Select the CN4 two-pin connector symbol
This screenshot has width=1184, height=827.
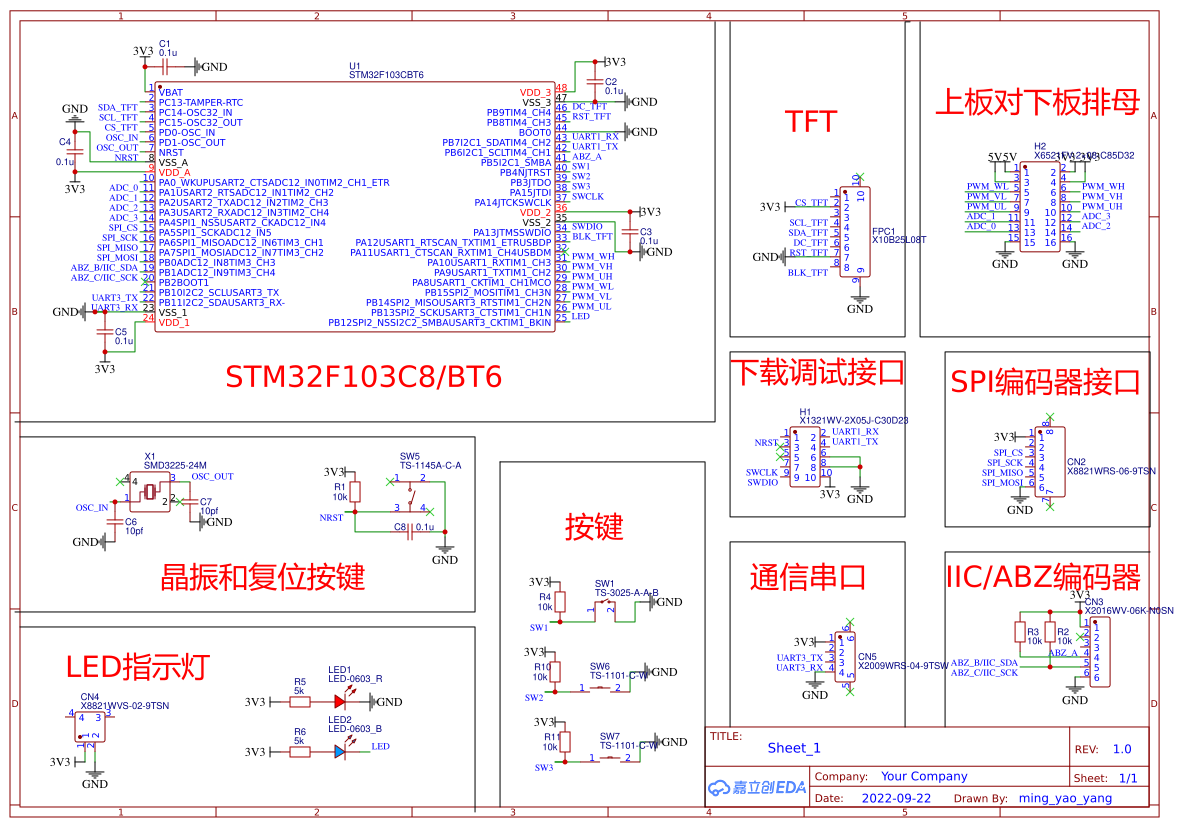click(x=89, y=727)
